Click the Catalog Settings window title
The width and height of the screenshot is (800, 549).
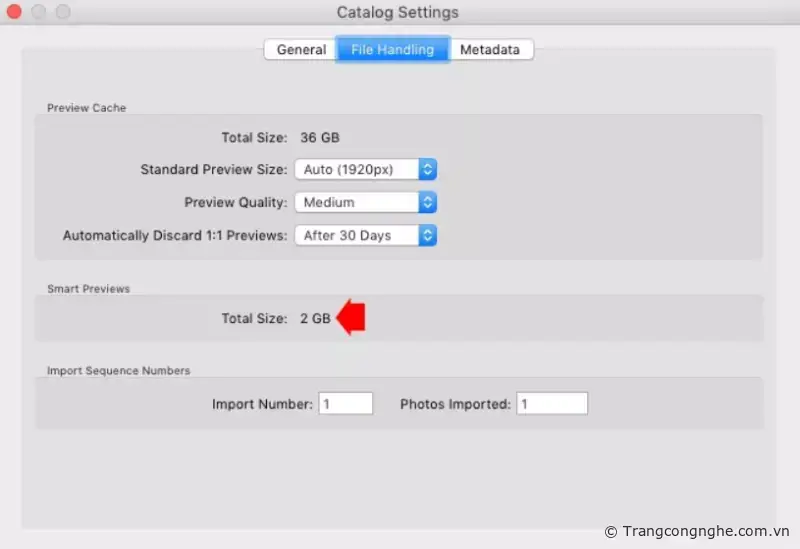pos(398,13)
